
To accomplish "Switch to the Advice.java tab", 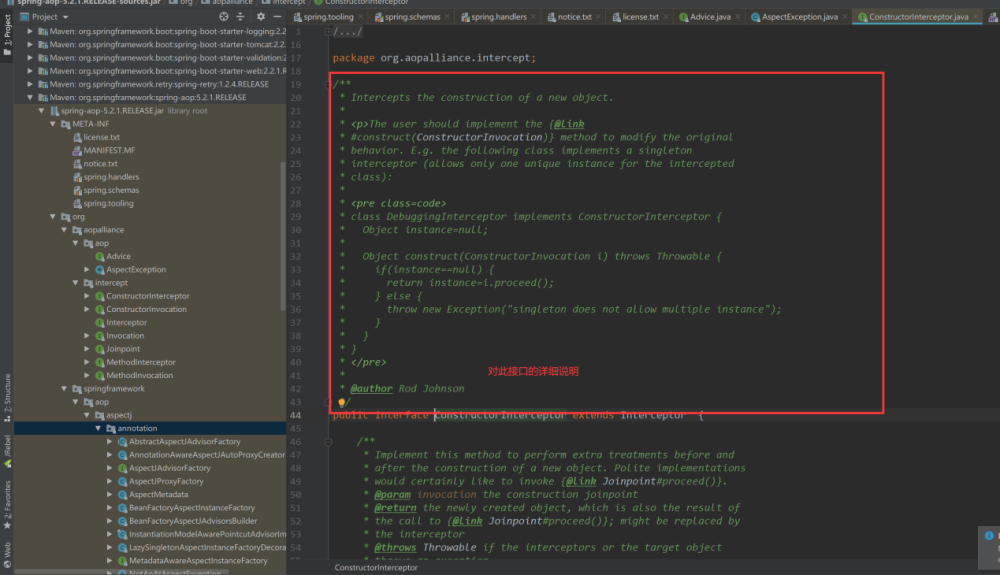I will coord(705,17).
